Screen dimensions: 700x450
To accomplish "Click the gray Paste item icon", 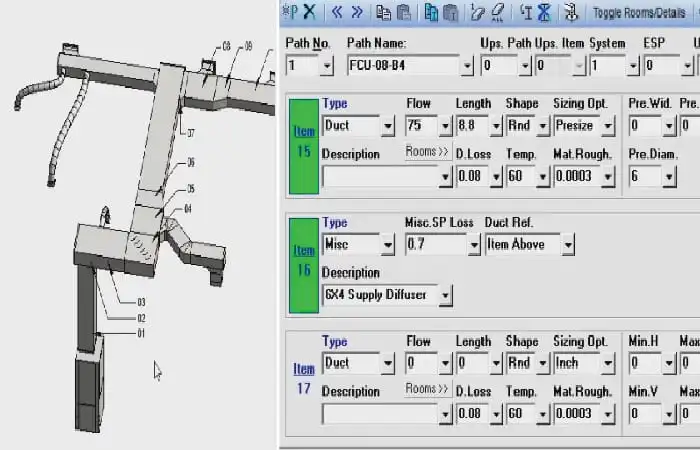I will pyautogui.click(x=404, y=12).
